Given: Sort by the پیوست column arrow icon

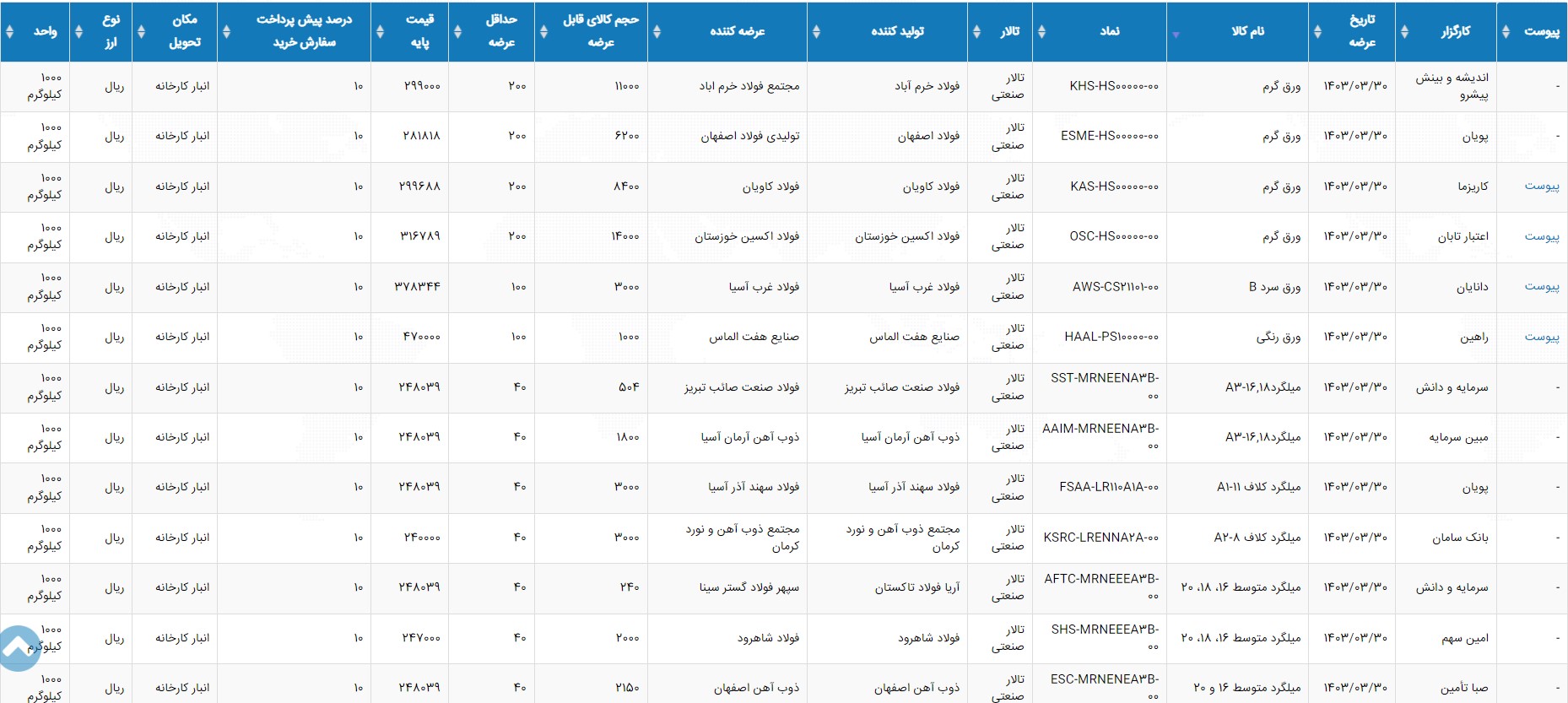Looking at the screenshot, I should click(1506, 31).
